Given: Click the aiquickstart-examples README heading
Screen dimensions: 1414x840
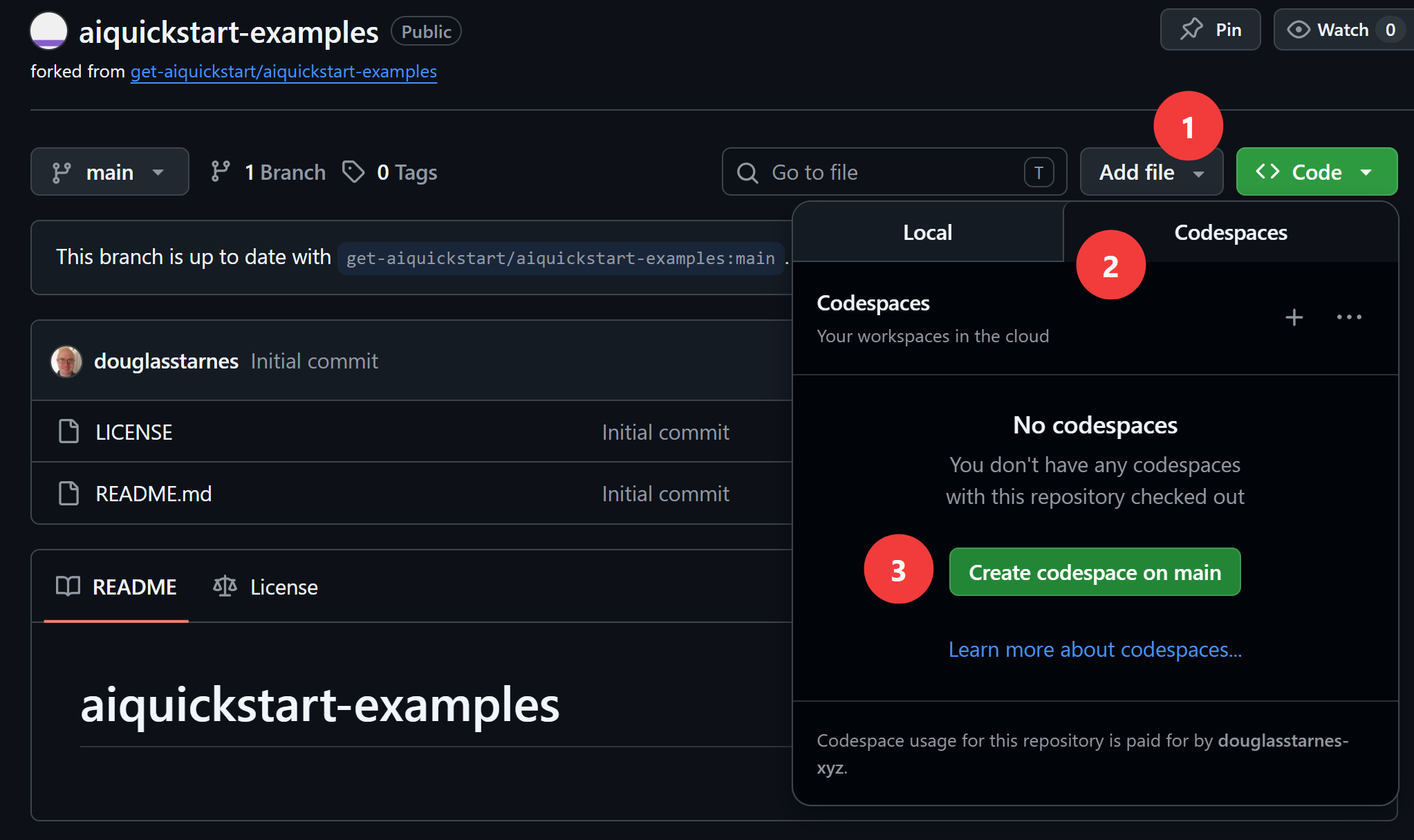Looking at the screenshot, I should point(319,704).
